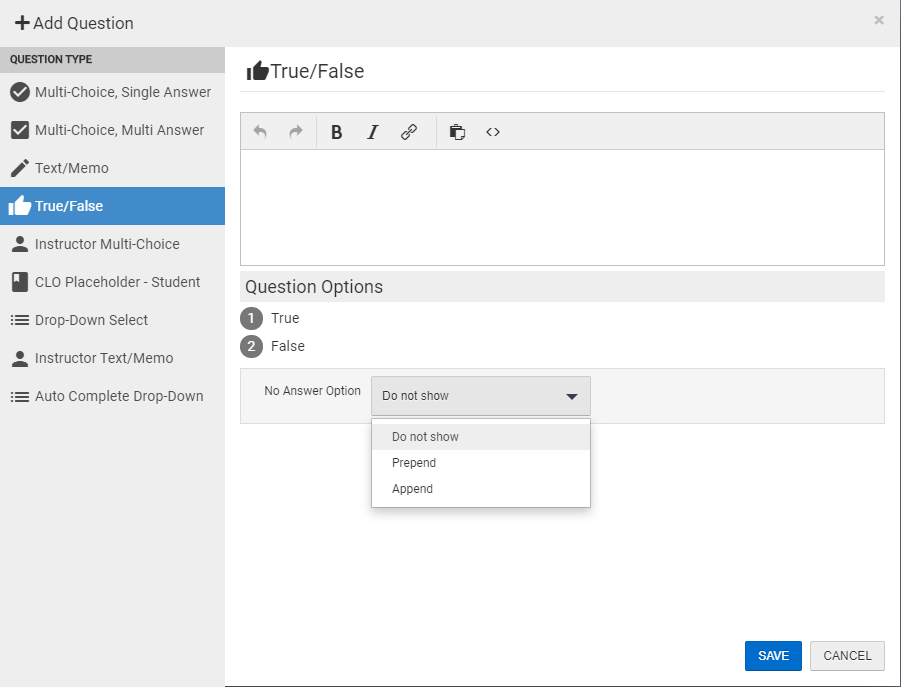Click the plus icon beside Add Question
This screenshot has height=687, width=901.
[x=22, y=23]
